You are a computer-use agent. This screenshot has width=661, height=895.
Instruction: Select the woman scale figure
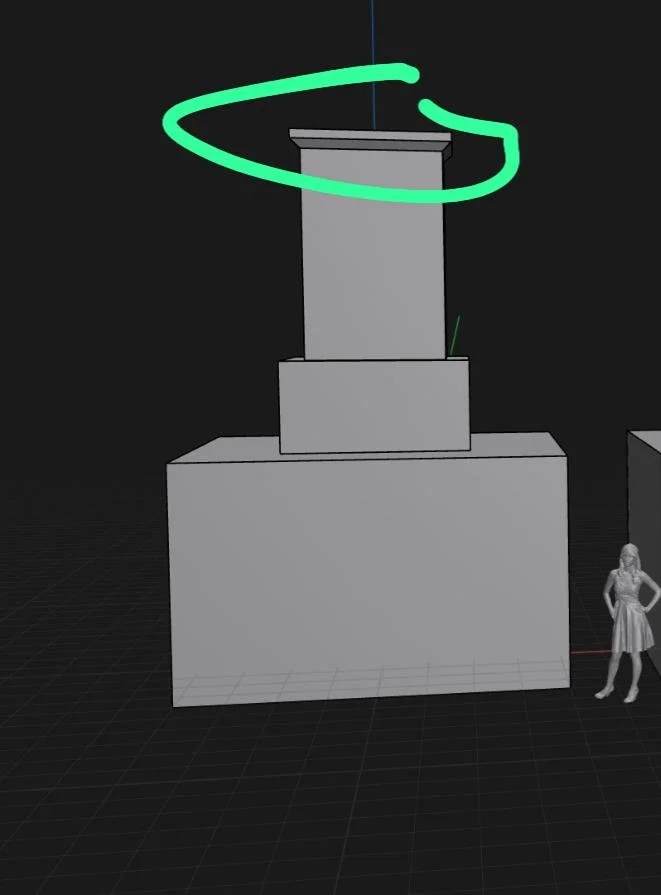pyautogui.click(x=628, y=623)
